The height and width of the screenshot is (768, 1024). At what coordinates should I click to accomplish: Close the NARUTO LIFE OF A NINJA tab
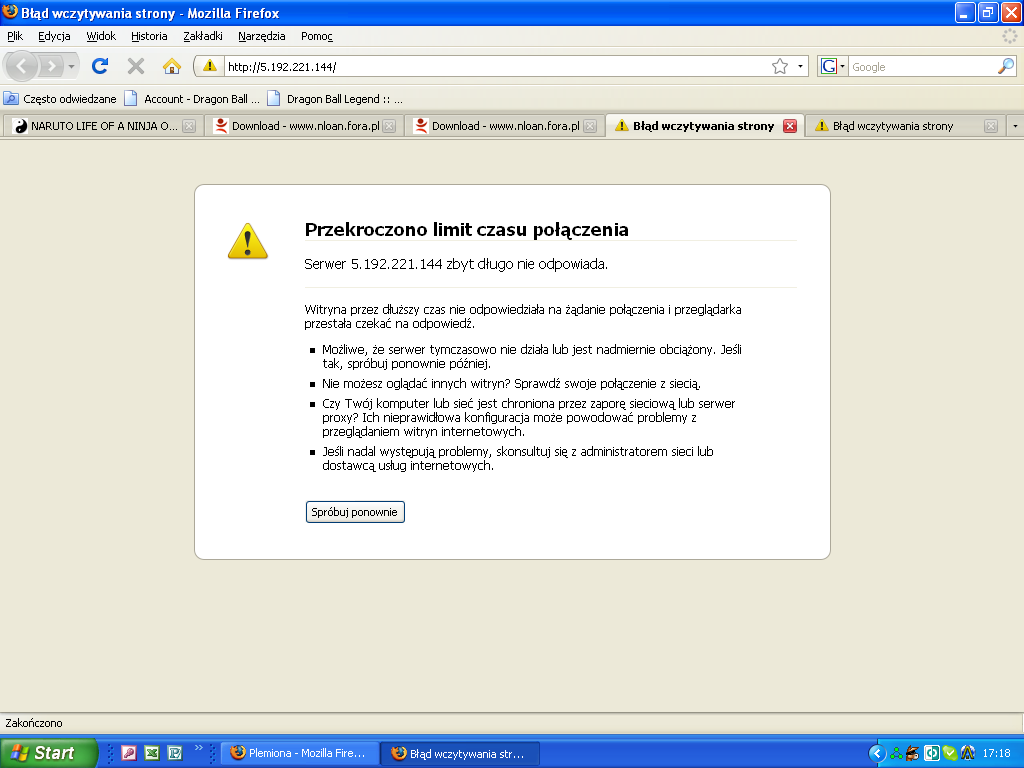(x=189, y=126)
